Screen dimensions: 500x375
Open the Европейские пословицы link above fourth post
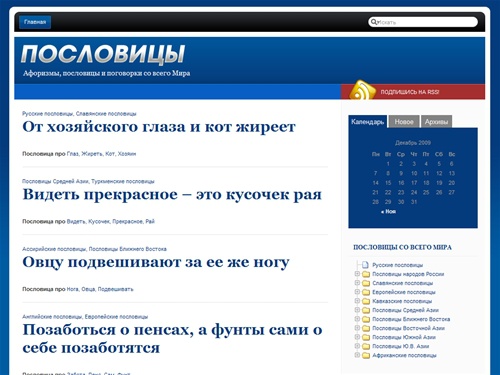[116, 317]
